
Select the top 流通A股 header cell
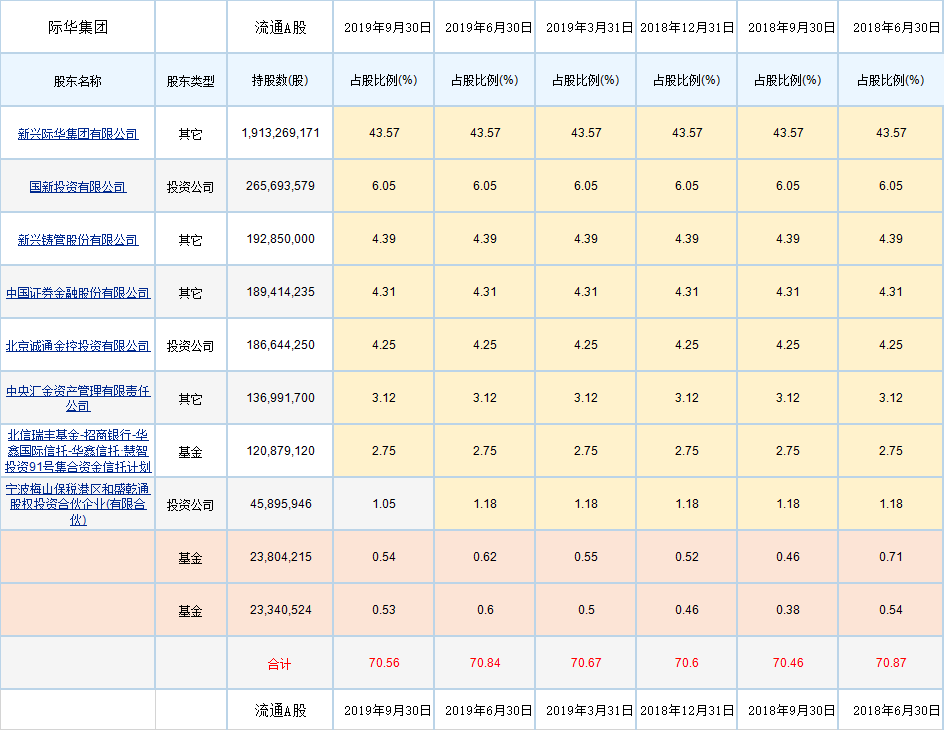tap(280, 27)
